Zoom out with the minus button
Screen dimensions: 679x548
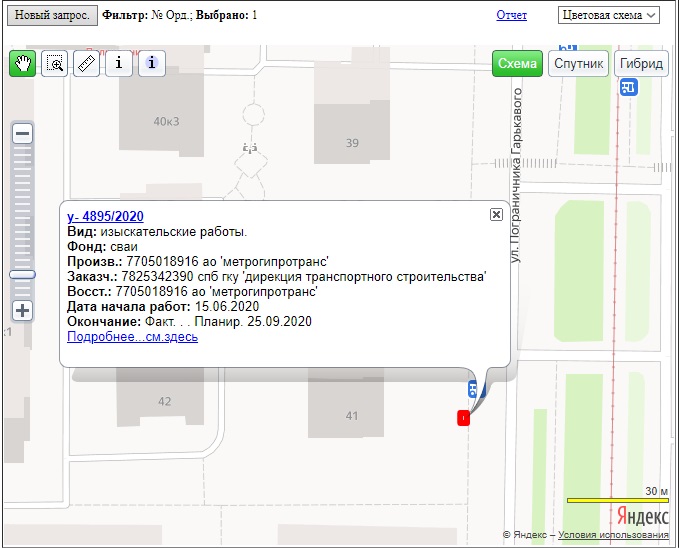tap(22, 133)
